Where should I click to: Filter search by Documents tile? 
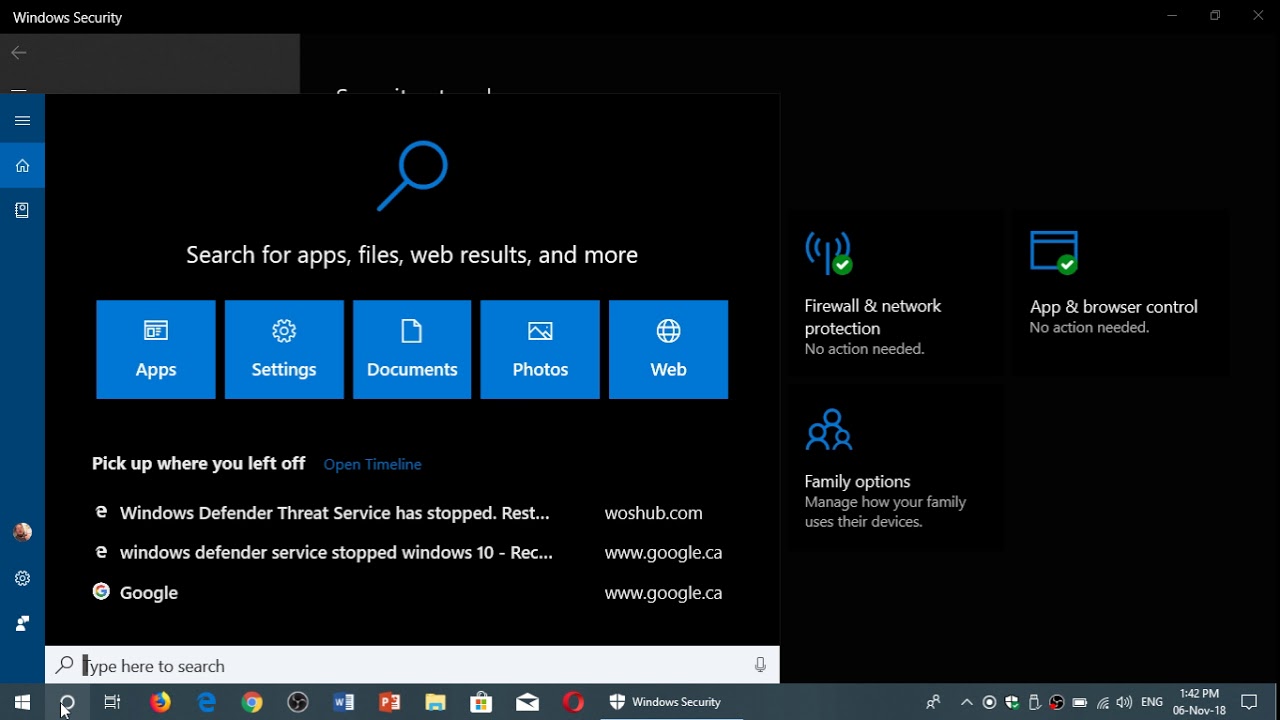click(412, 350)
